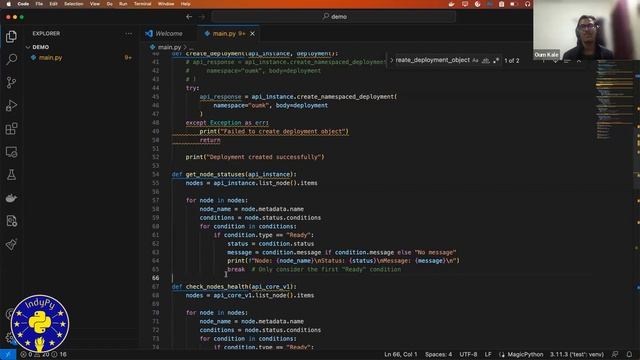Click Ln 66, Col 1 in status bar

(401, 354)
